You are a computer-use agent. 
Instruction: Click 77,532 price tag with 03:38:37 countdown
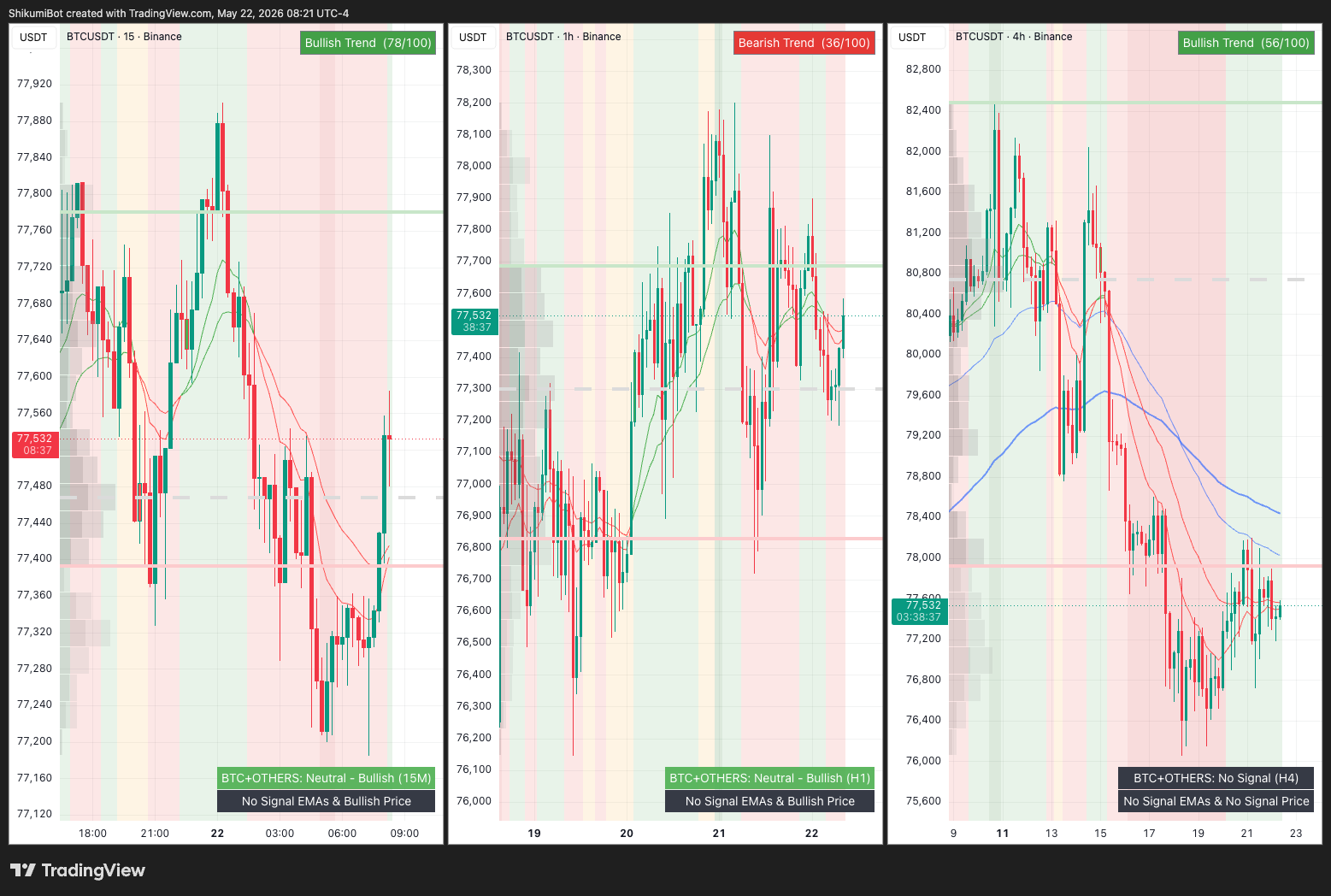[x=920, y=611]
